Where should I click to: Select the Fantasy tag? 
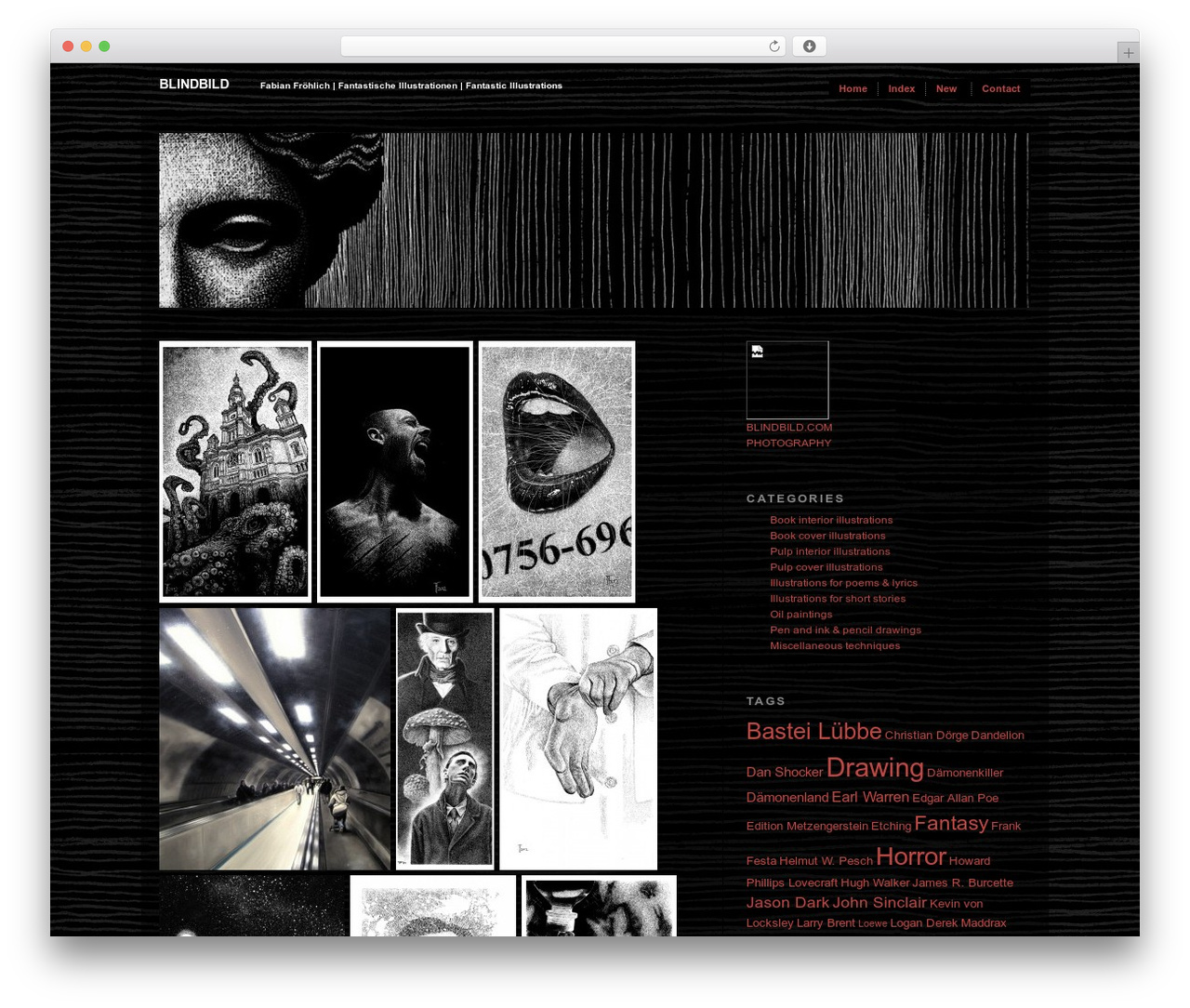coord(951,824)
